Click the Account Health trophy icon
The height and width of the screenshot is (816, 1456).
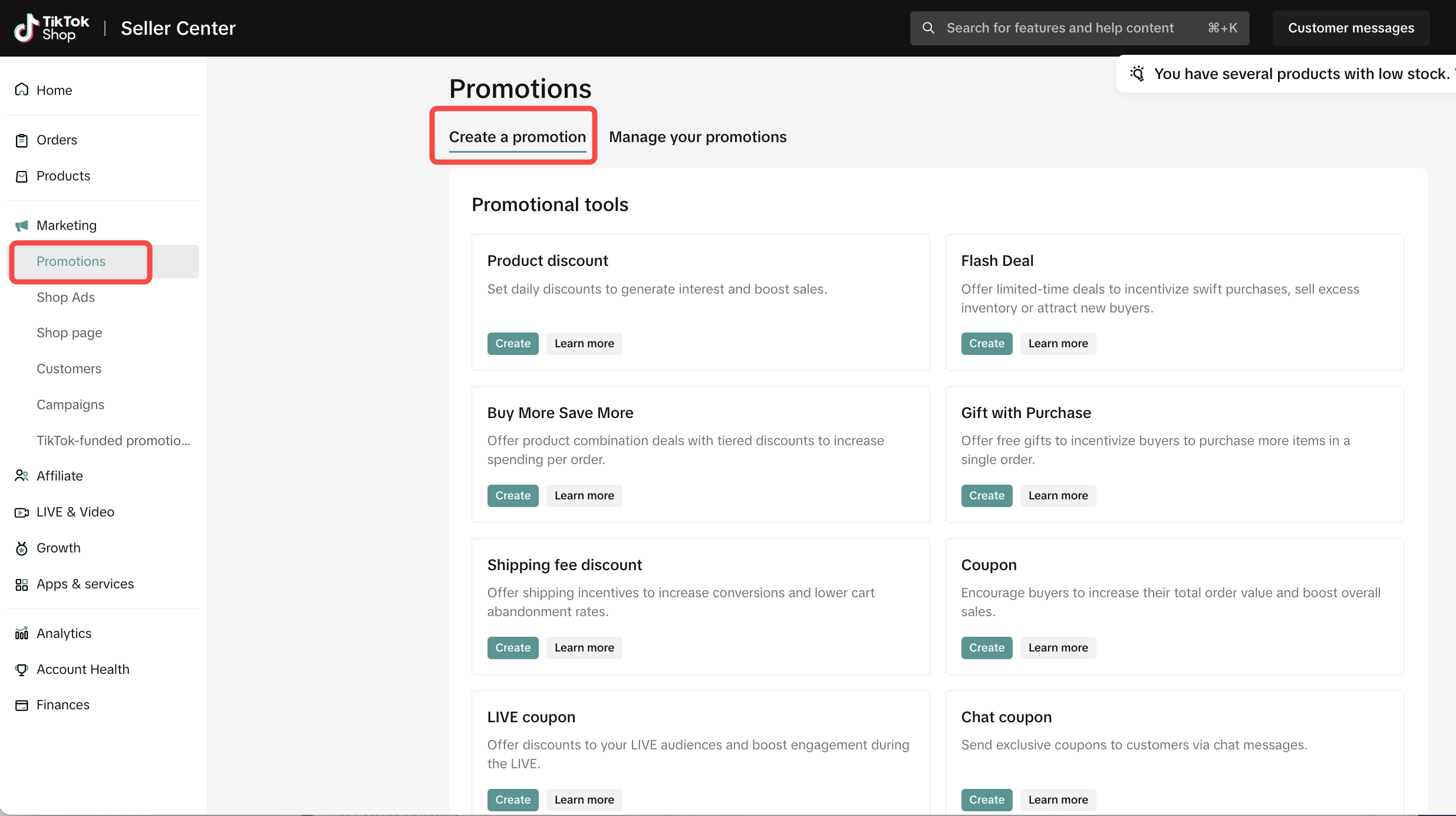[22, 669]
